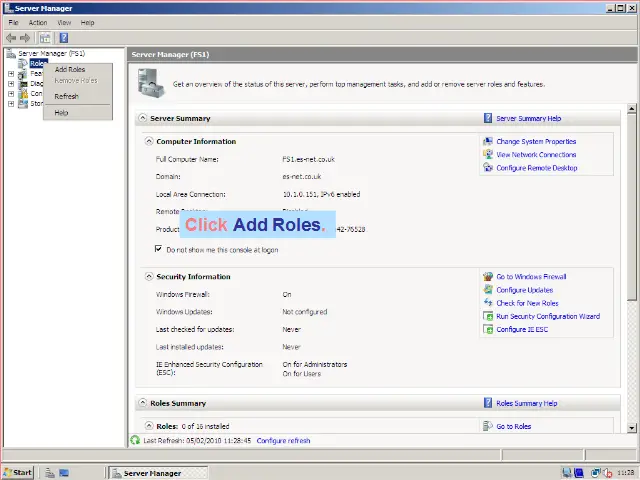Click the Roles Summary Help icon
The image size is (640, 480).
[x=488, y=403]
